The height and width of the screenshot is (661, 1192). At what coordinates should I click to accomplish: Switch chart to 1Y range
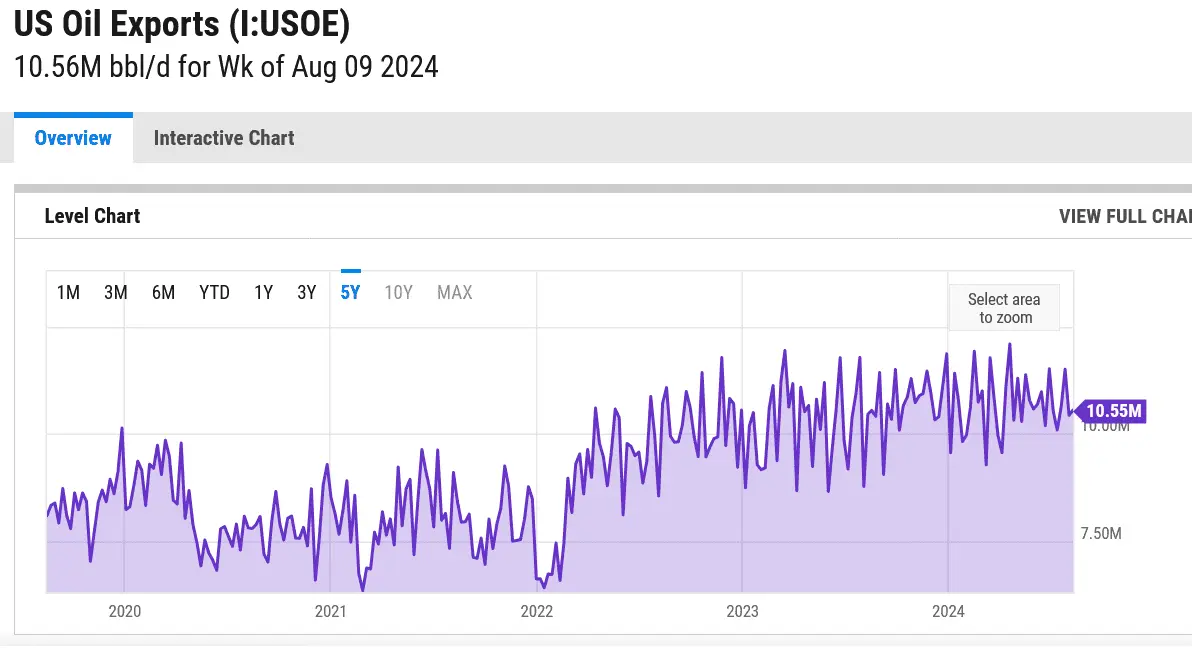pyautogui.click(x=263, y=293)
